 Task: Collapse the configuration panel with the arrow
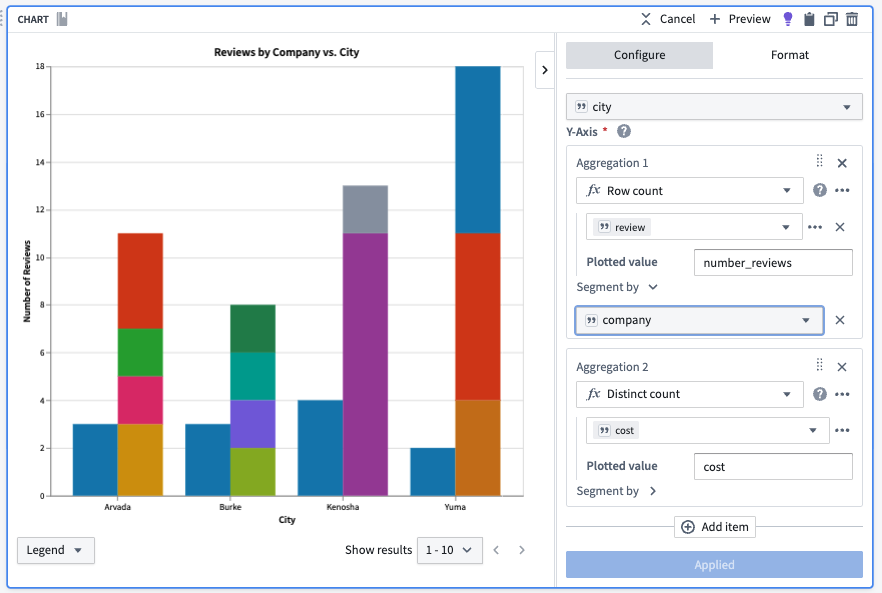point(544,70)
